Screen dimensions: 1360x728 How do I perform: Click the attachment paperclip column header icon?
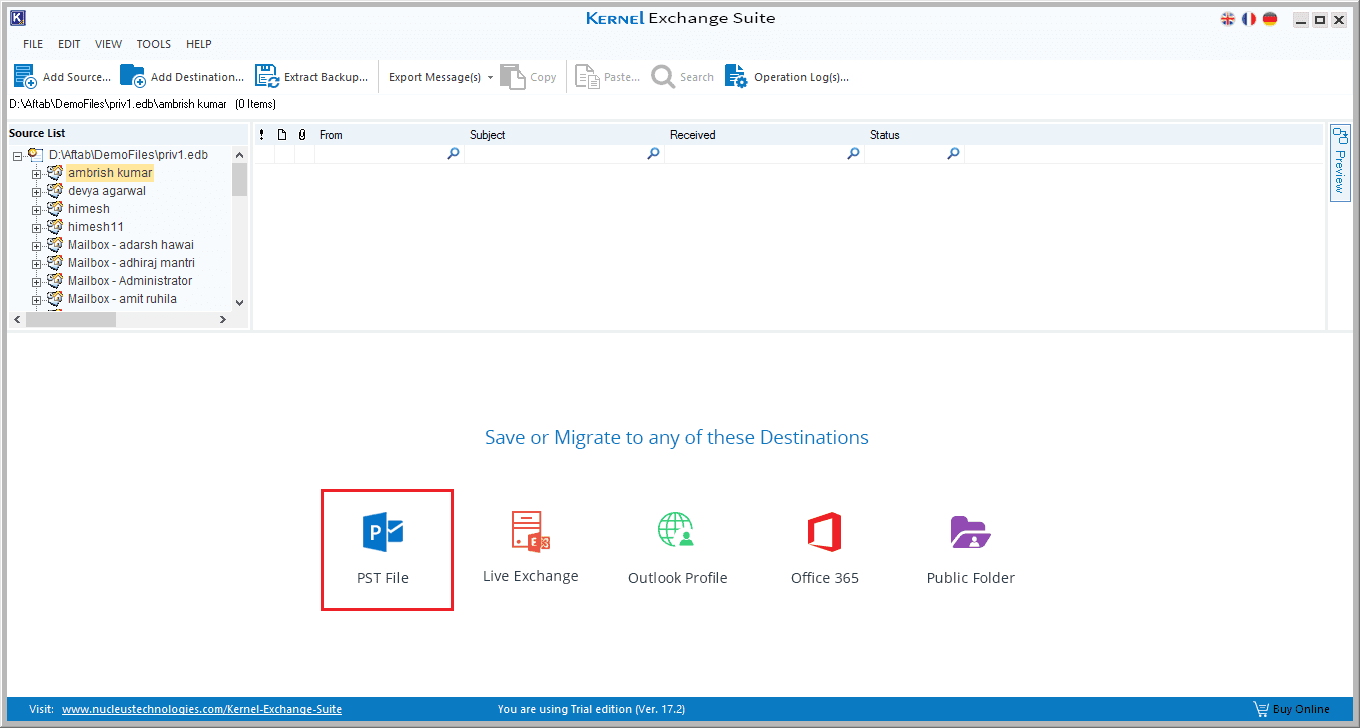[302, 135]
